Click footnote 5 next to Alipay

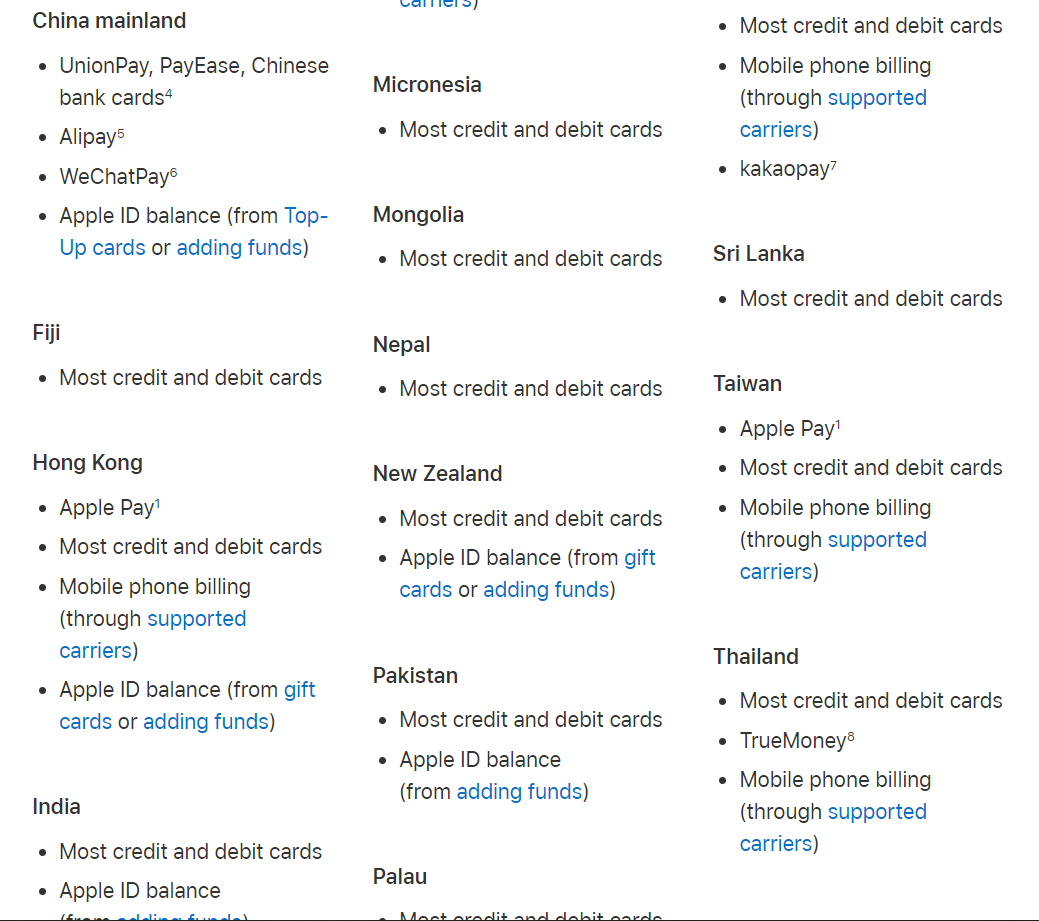[121, 133]
